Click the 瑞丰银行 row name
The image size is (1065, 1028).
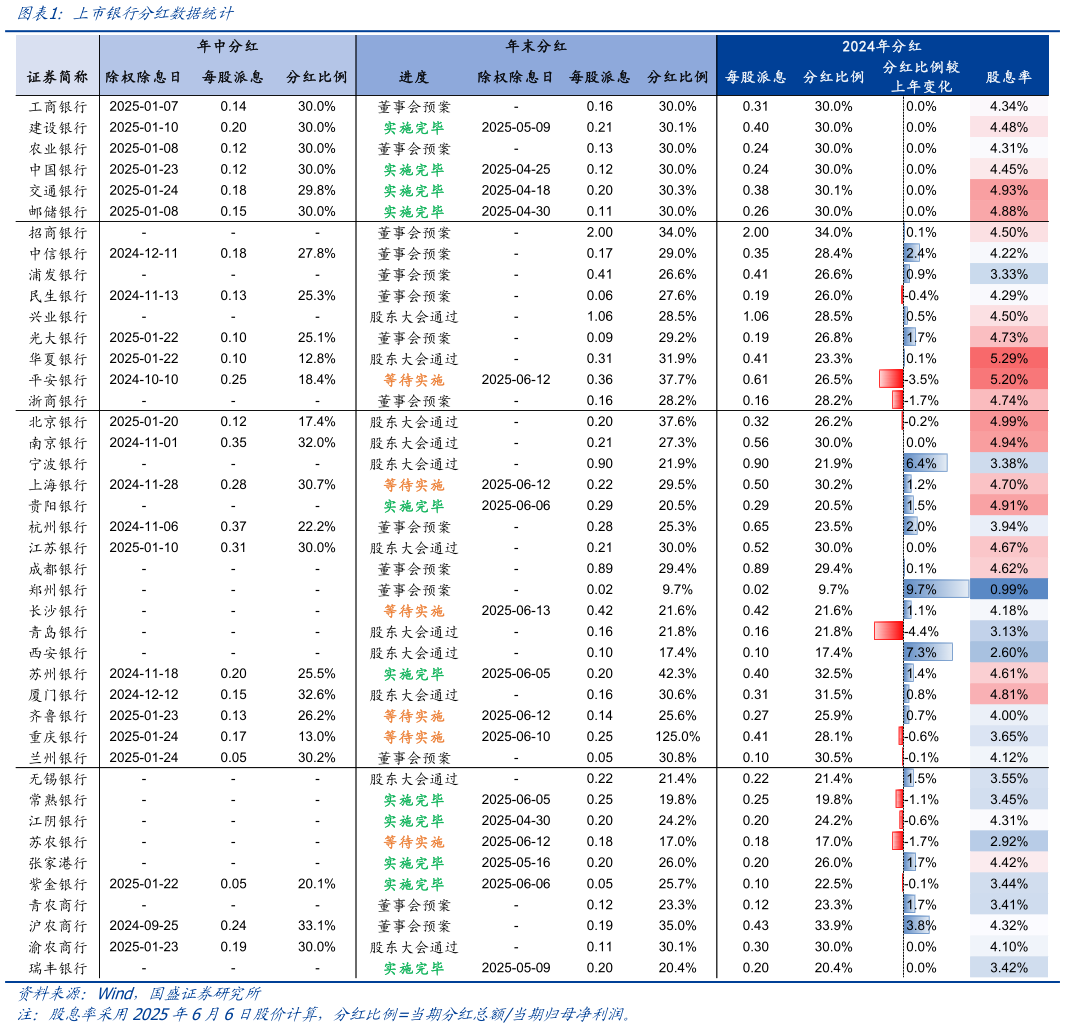(58, 968)
